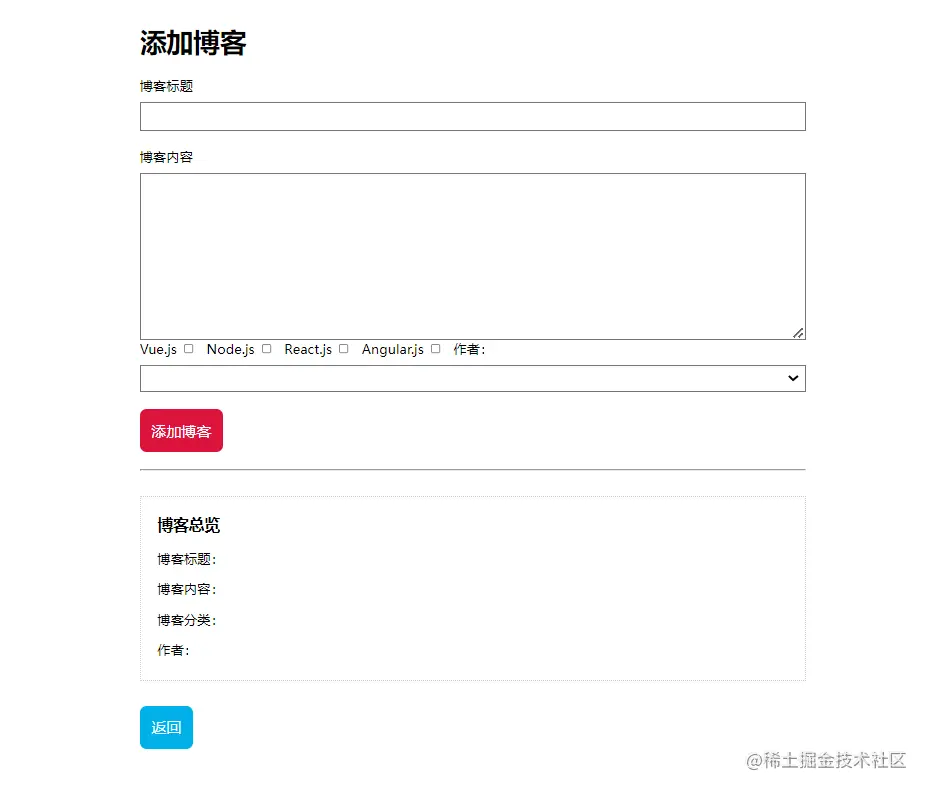Click the textarea resize handle
929x793 pixels.
[x=799, y=331]
